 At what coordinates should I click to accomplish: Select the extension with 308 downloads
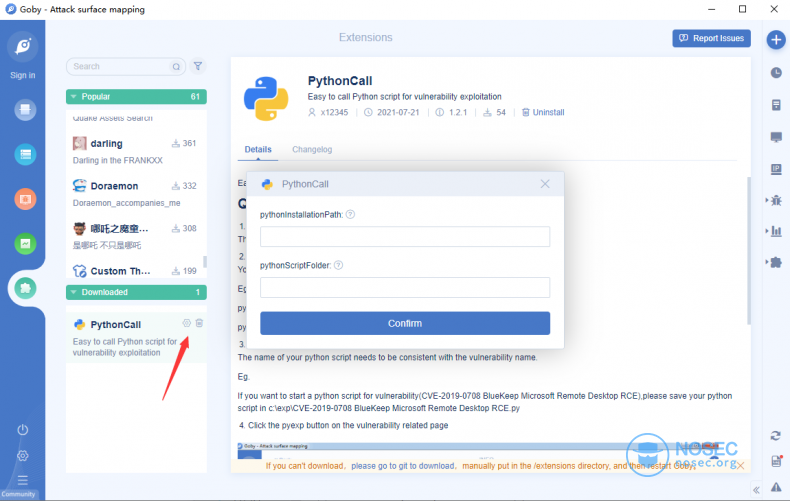pos(136,236)
